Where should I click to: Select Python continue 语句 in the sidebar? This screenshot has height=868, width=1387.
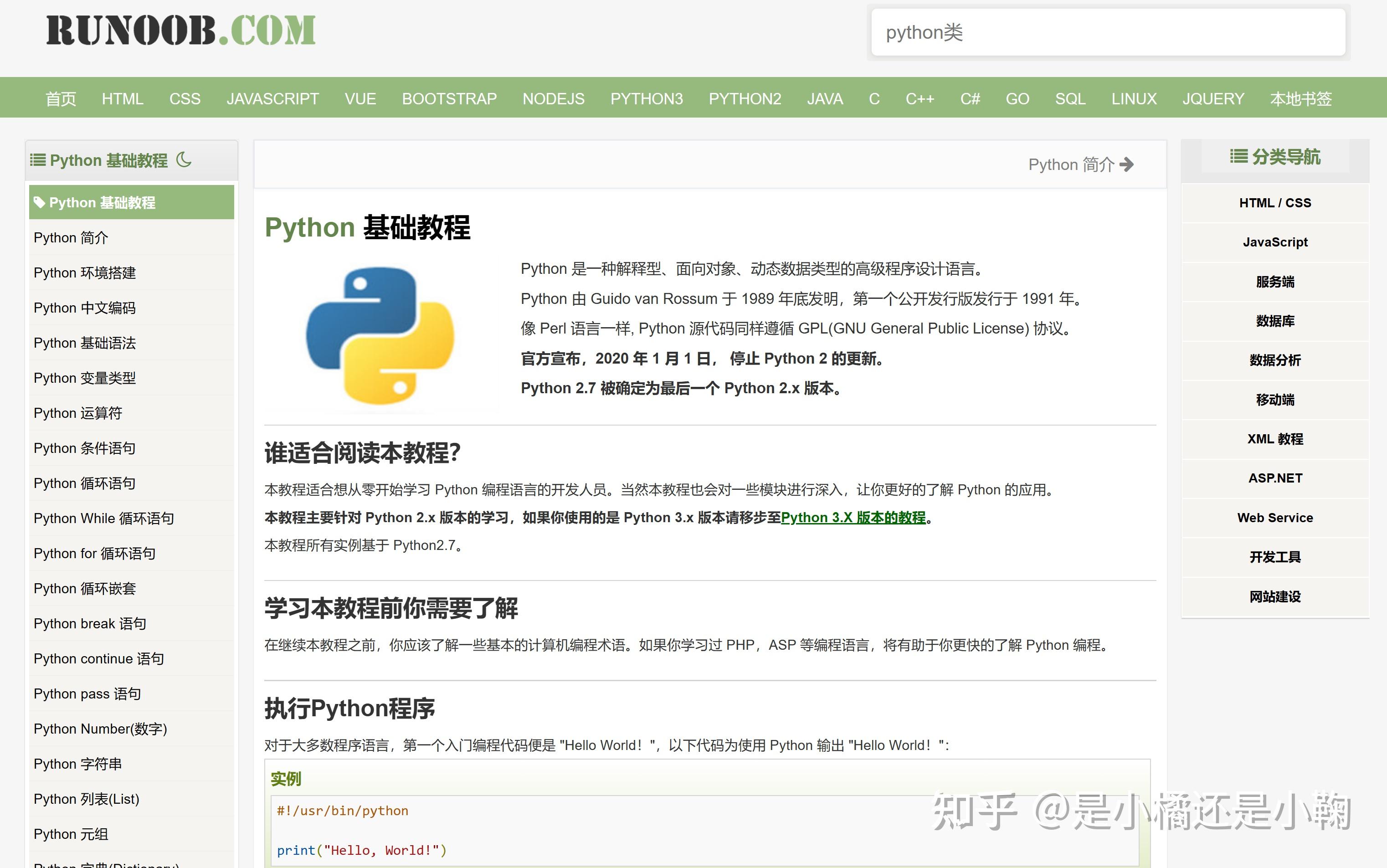(x=132, y=658)
